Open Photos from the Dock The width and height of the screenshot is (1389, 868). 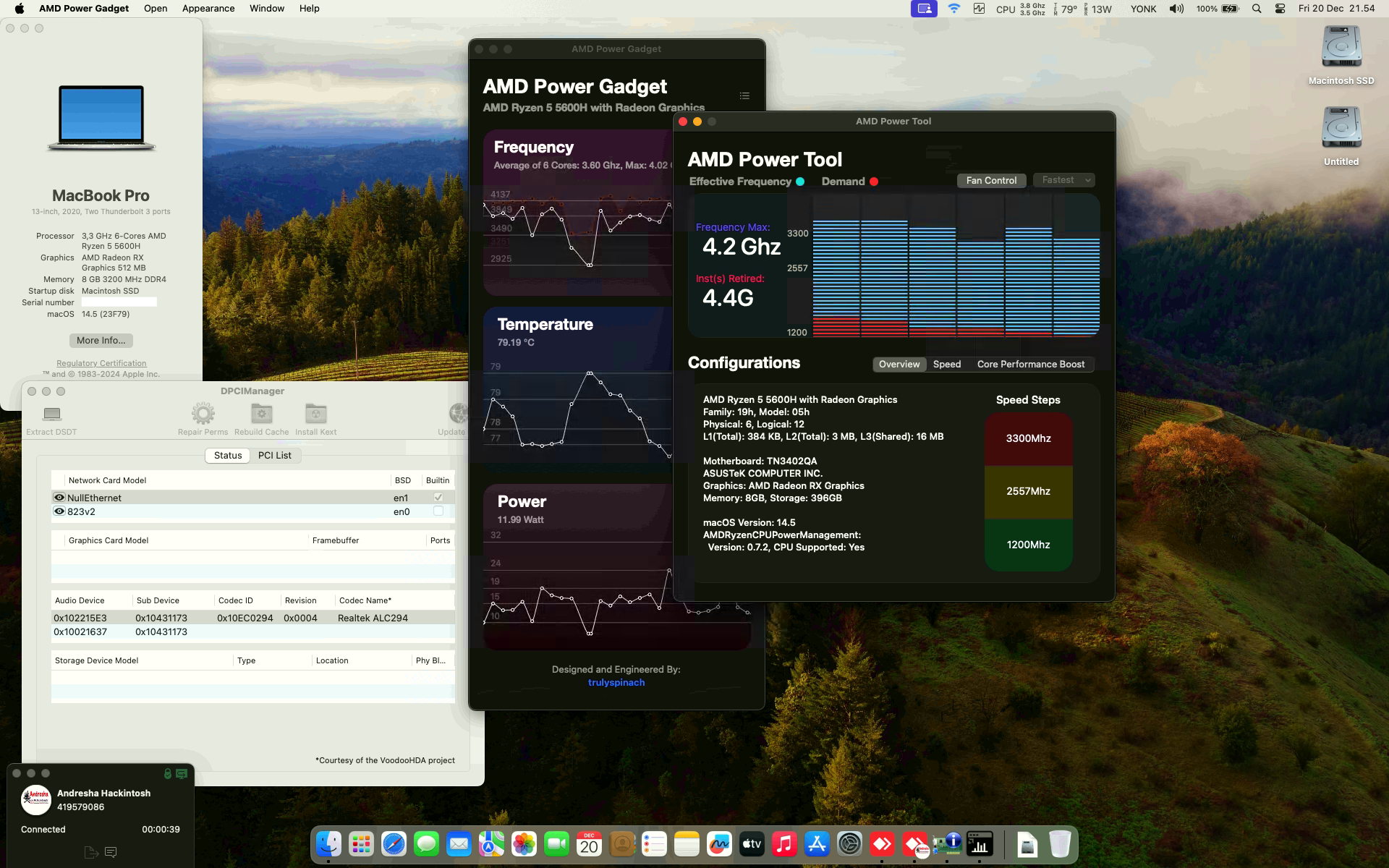(524, 843)
